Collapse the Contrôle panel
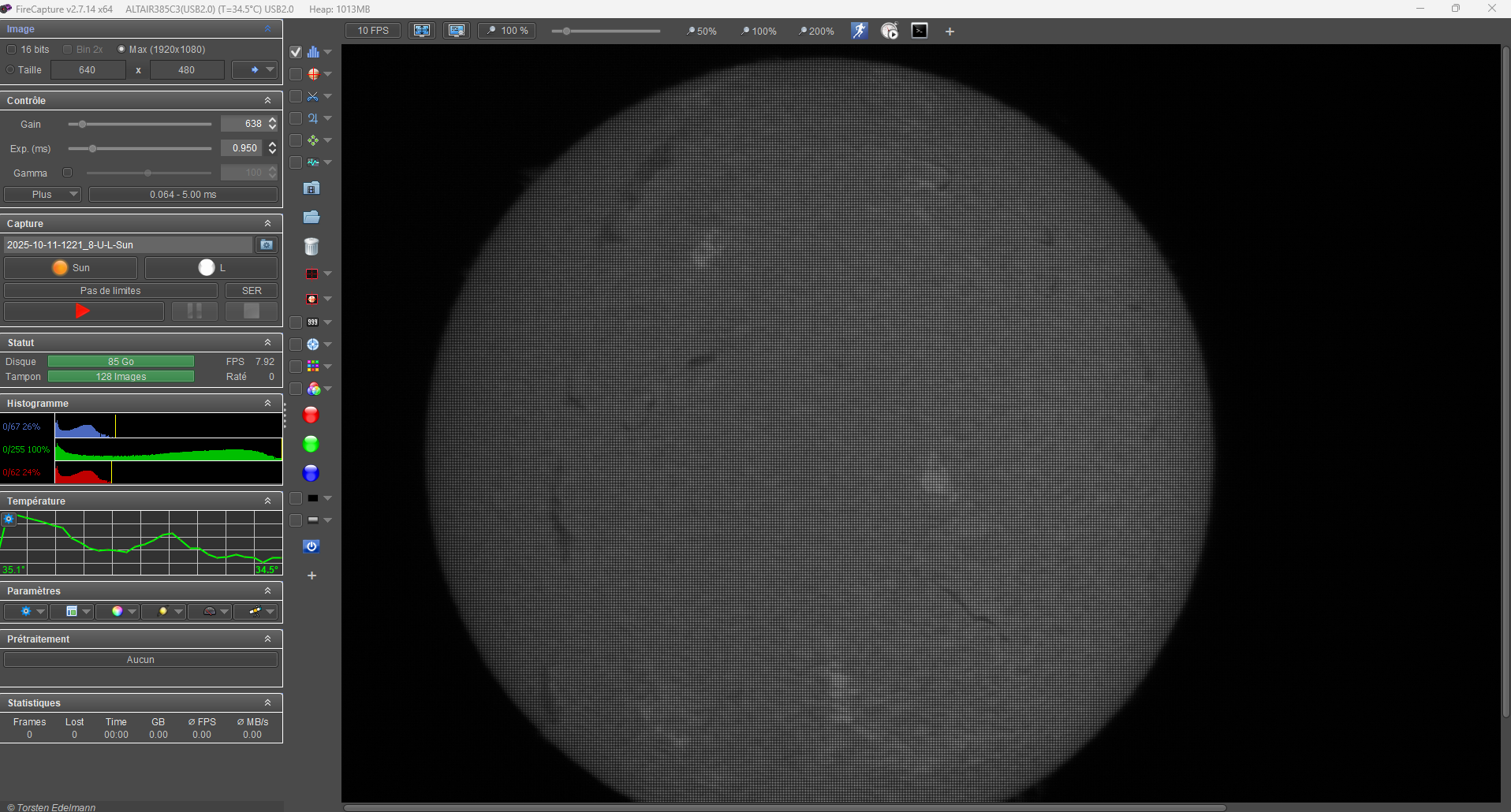 [267, 100]
